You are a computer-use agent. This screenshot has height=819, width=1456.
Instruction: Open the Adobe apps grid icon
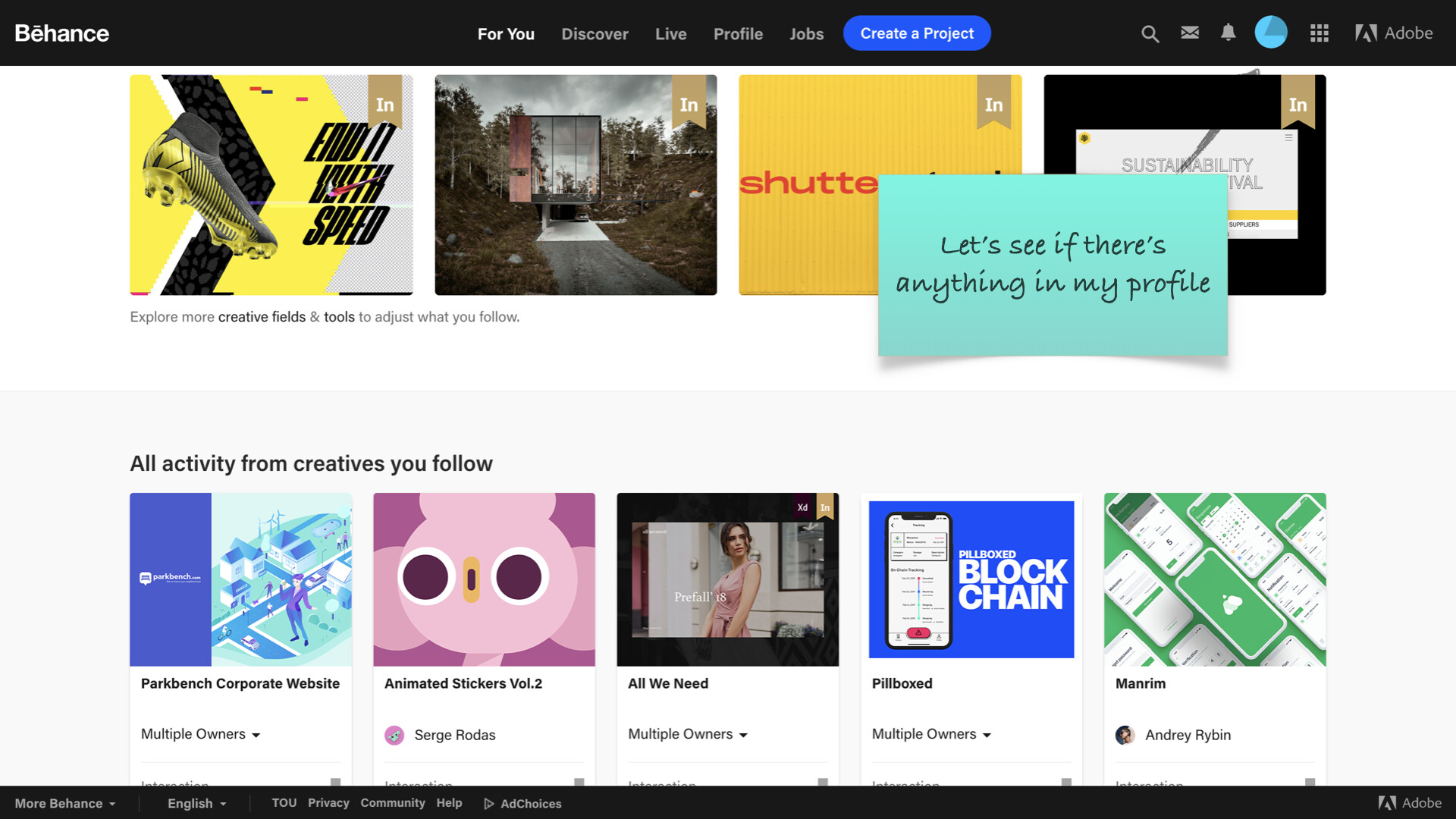coord(1319,33)
